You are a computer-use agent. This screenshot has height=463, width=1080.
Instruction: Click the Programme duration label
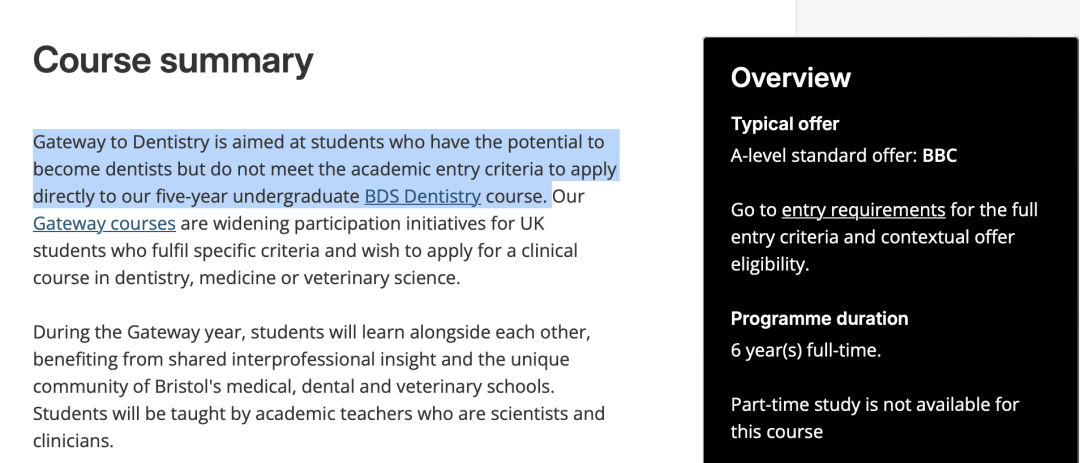click(819, 319)
